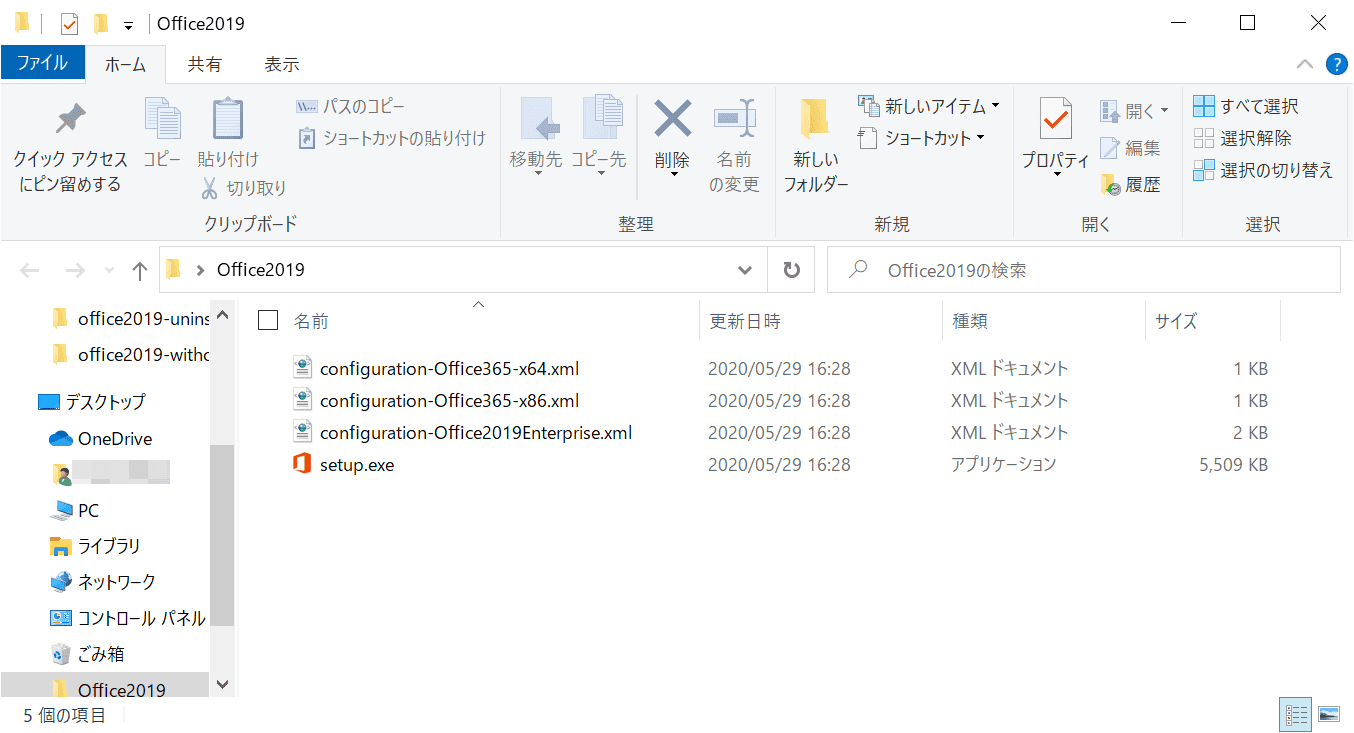Switch to the Share (共有) tab
The image size is (1354, 733).
coord(205,64)
